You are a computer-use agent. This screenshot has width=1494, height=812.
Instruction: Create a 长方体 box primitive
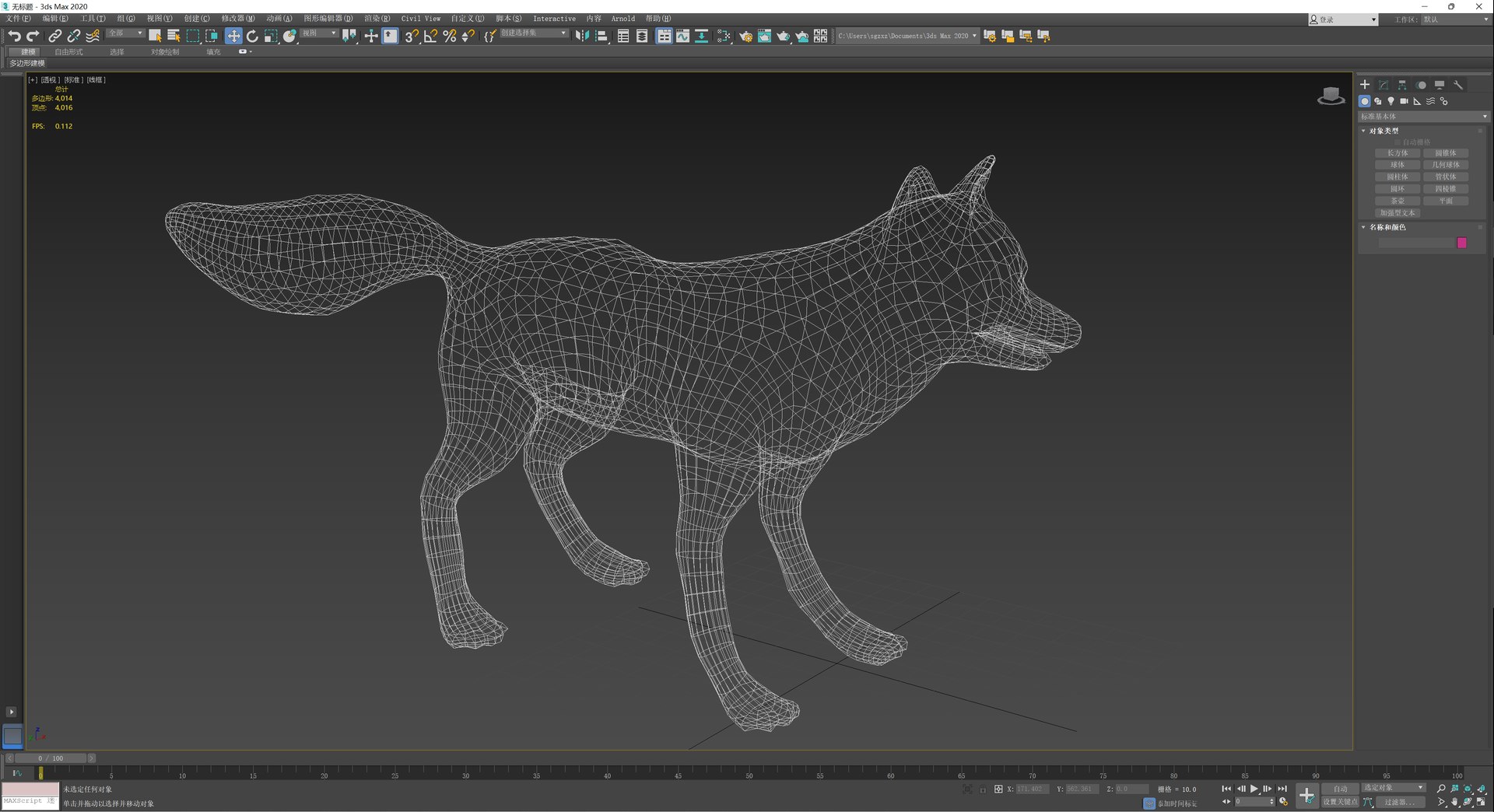tap(1398, 153)
